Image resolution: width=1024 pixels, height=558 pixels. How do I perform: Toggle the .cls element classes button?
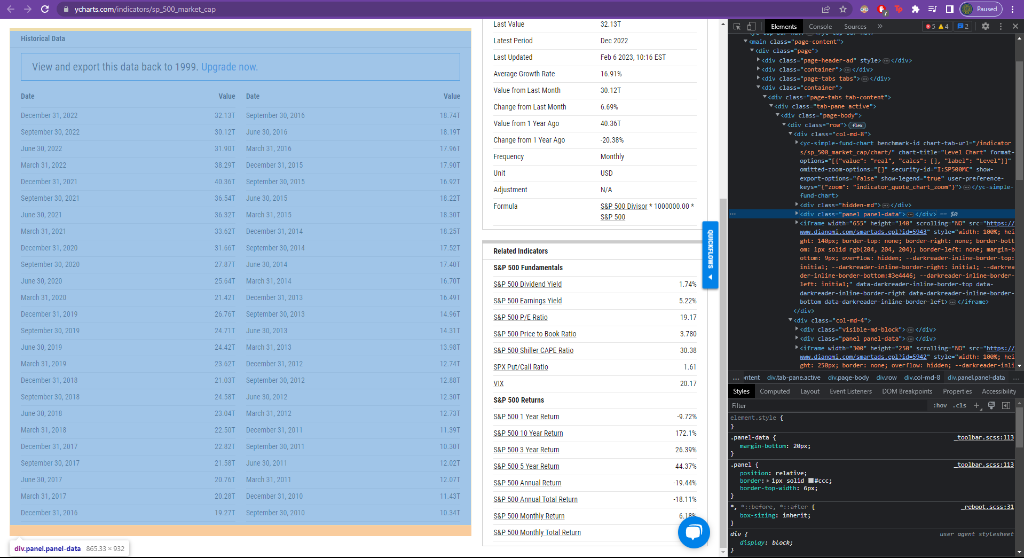click(x=959, y=406)
